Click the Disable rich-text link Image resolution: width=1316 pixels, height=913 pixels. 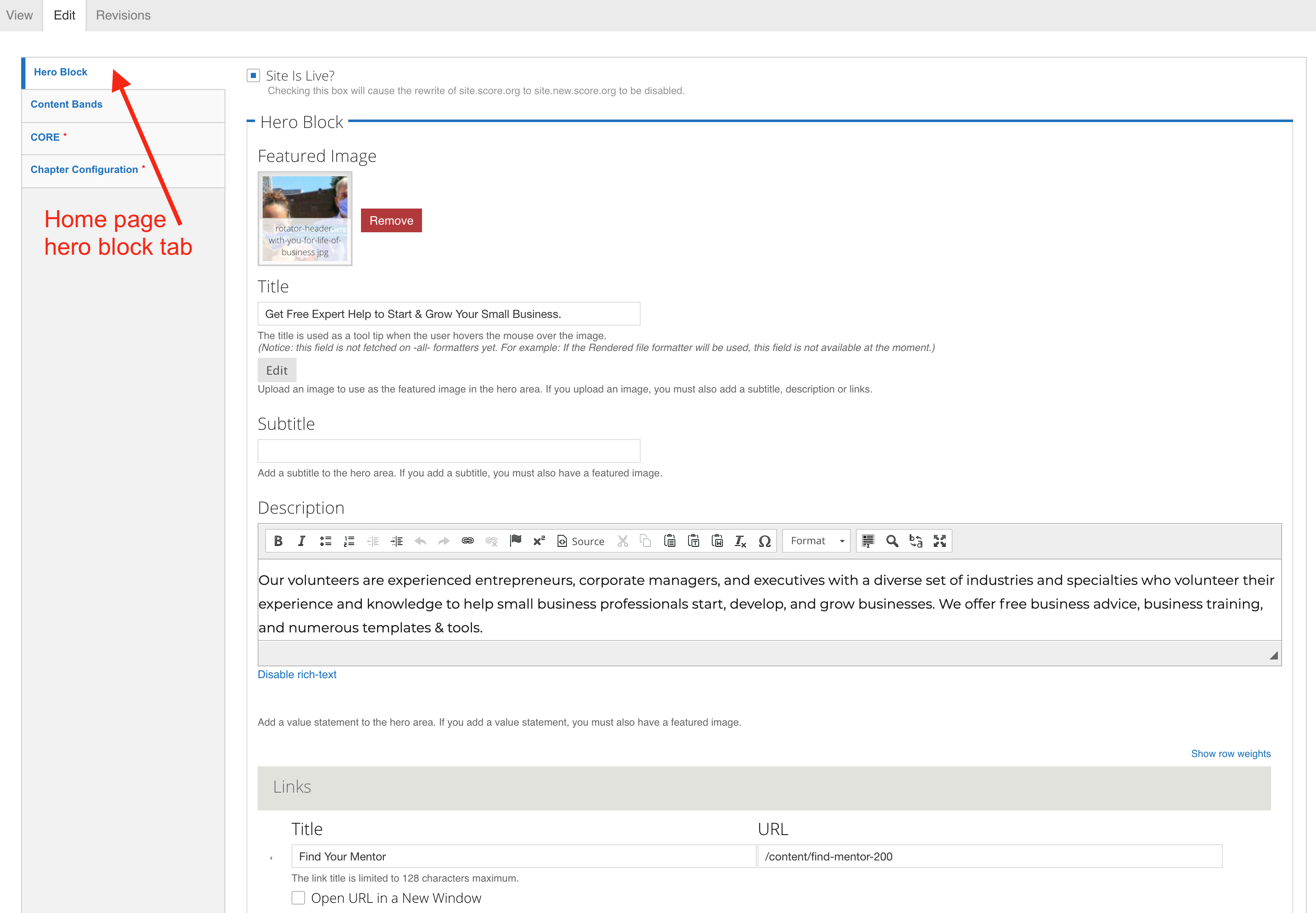click(297, 674)
